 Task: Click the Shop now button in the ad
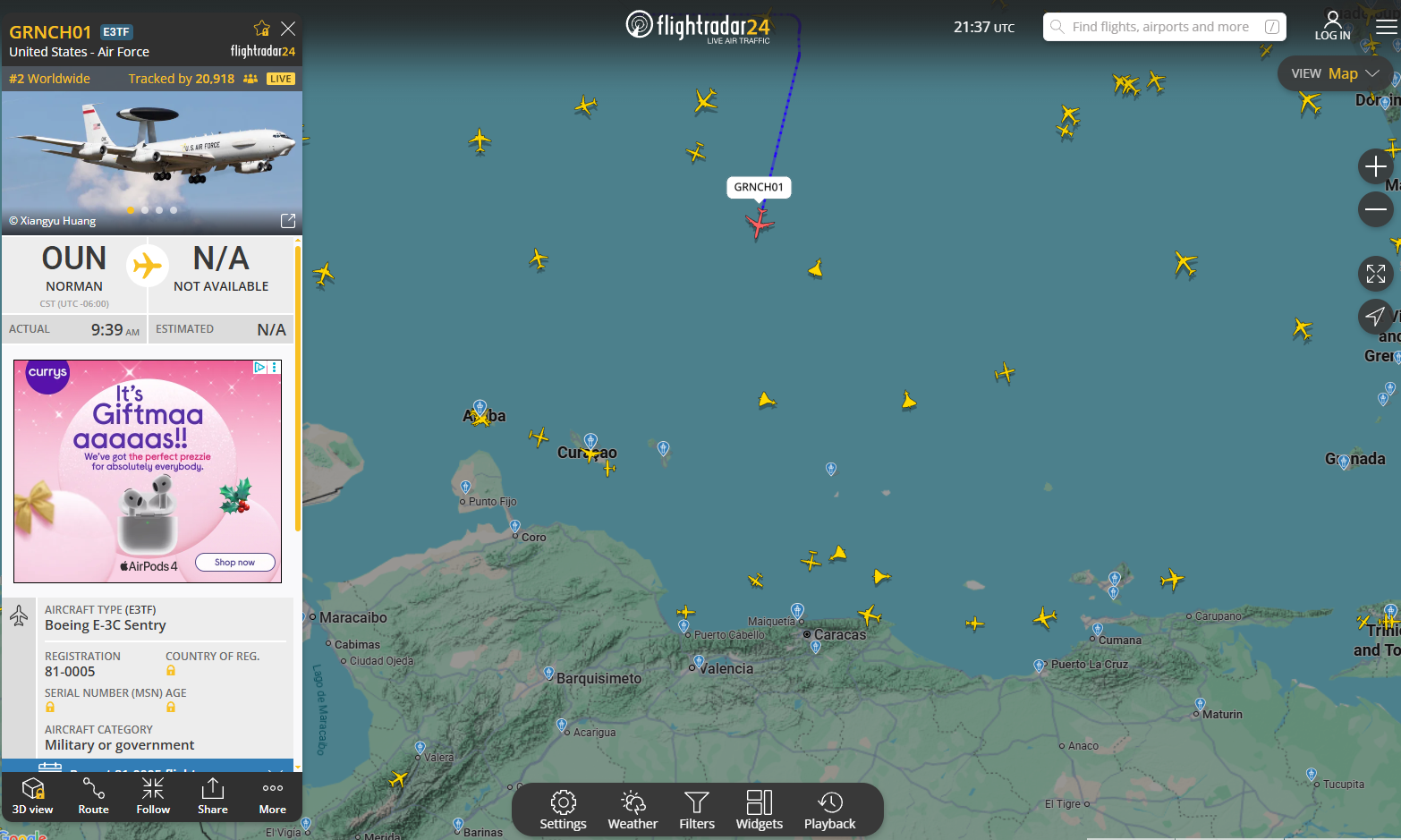234,563
